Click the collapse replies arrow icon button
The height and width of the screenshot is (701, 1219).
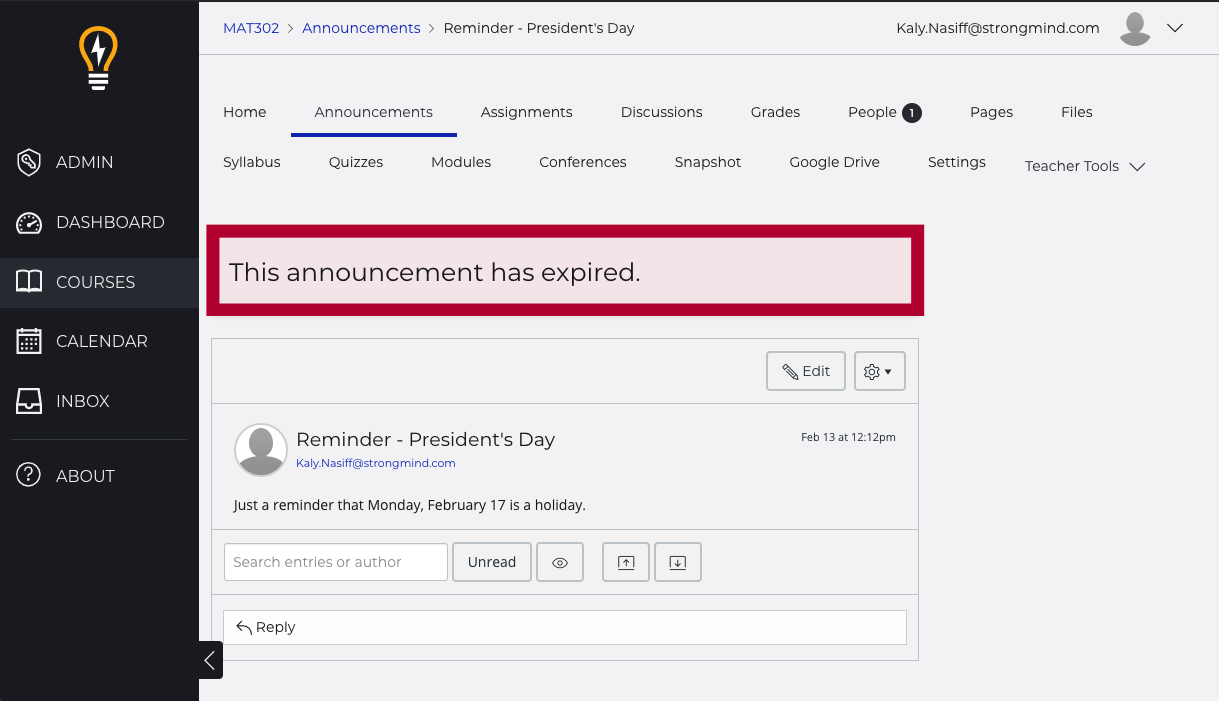626,562
